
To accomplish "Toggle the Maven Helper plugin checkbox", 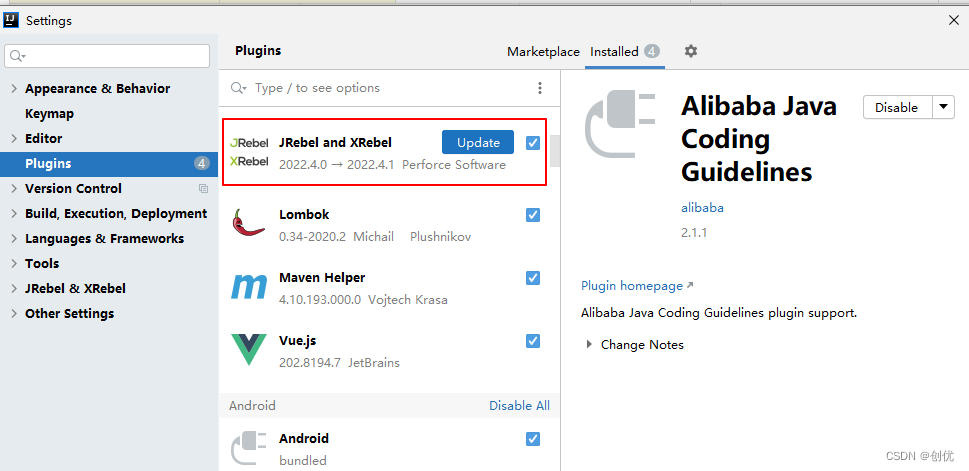I will click(x=533, y=278).
